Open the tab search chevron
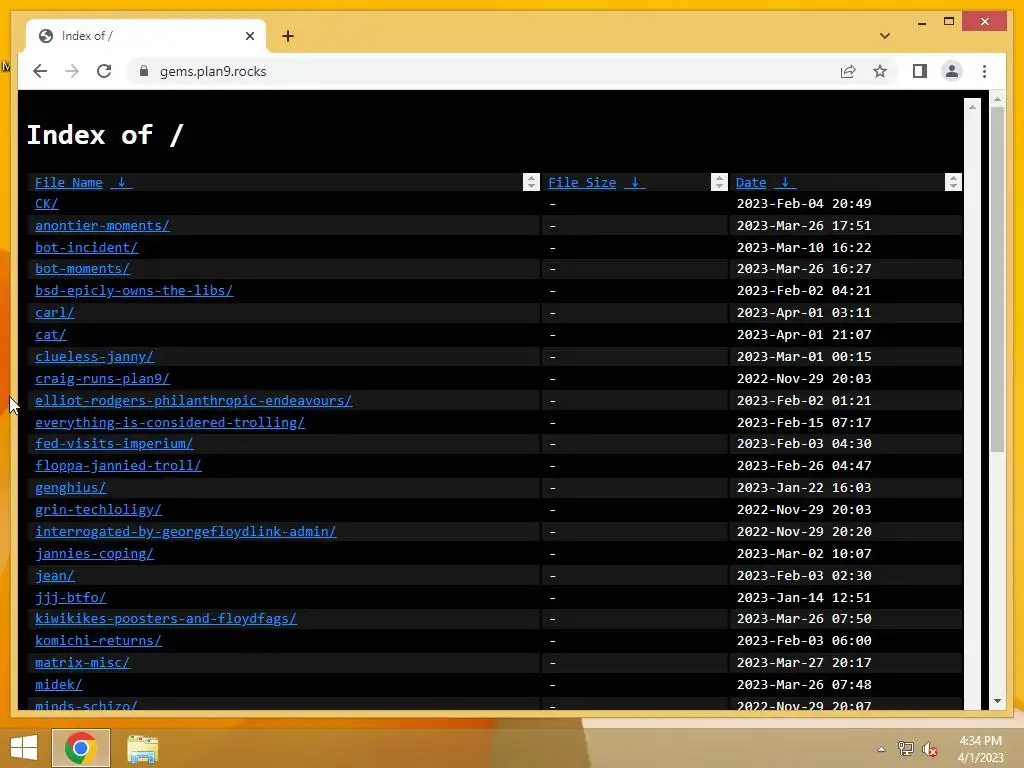The height and width of the screenshot is (768, 1024). tap(885, 36)
